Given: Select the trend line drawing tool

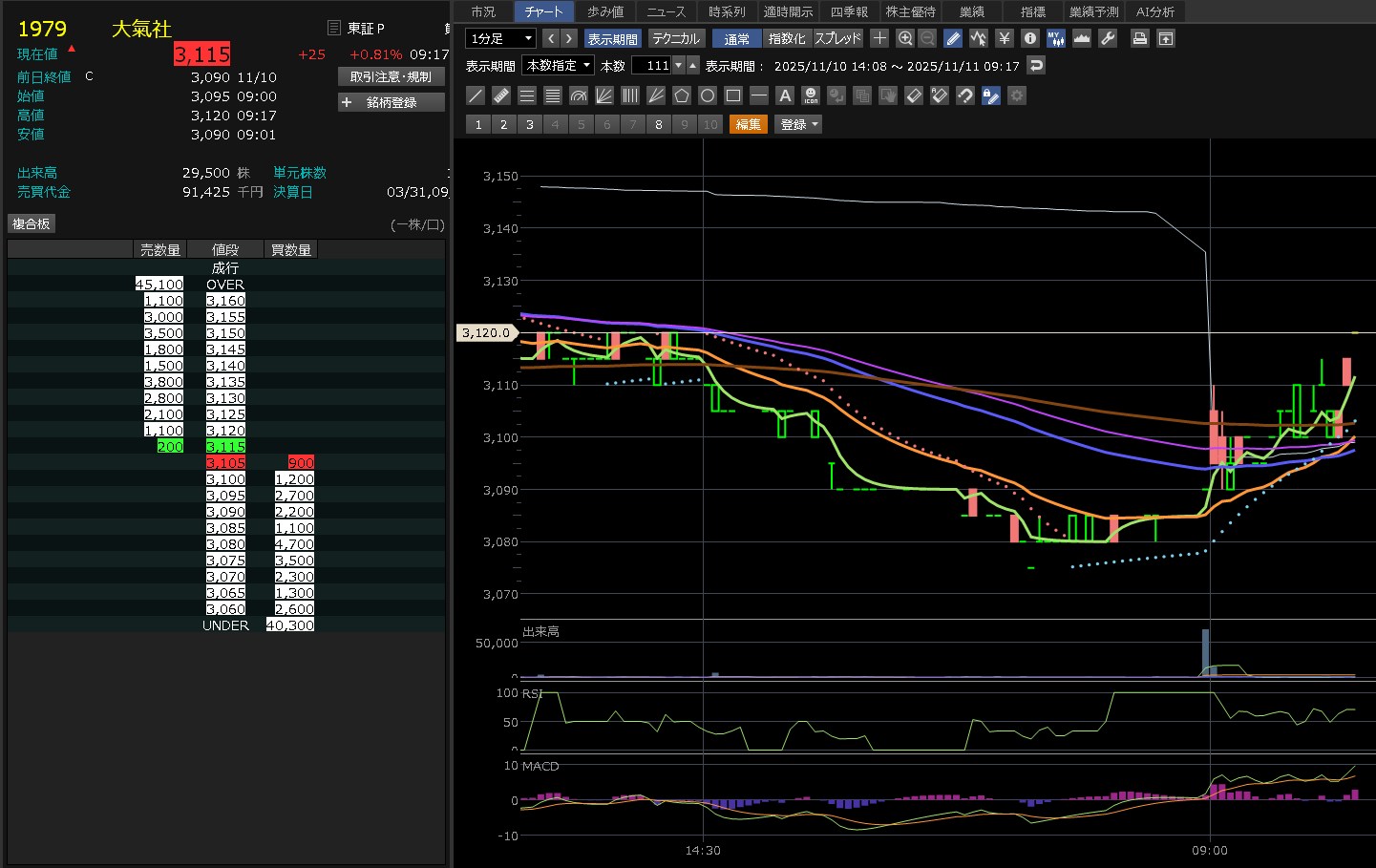Looking at the screenshot, I should (476, 95).
